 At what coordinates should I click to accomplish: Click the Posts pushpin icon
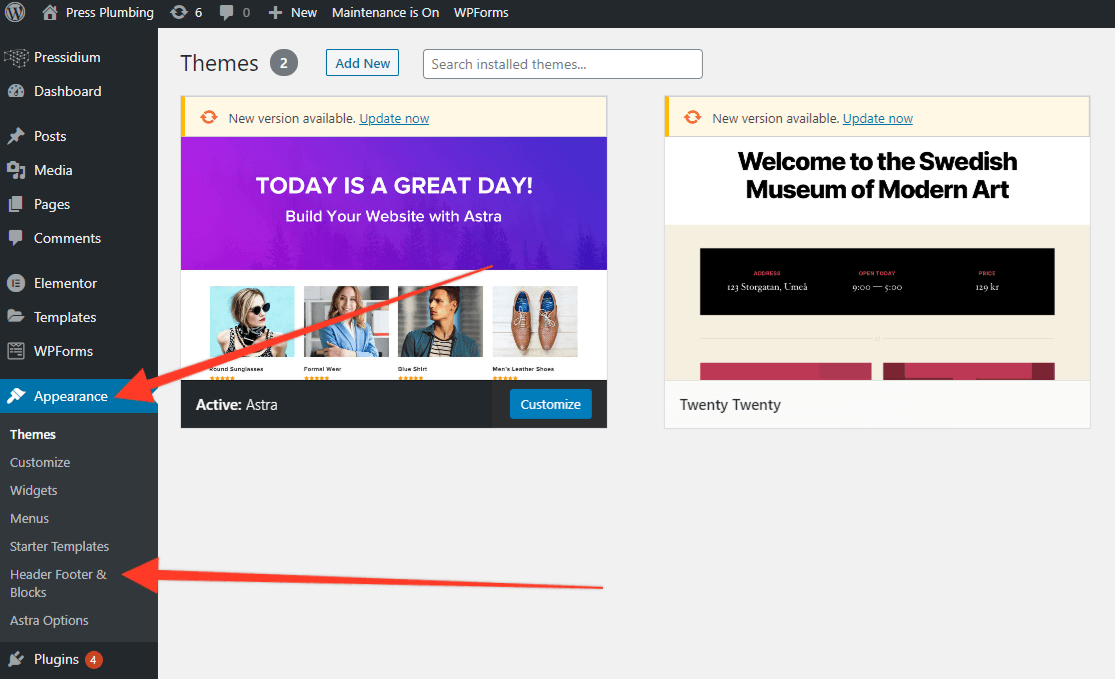pyautogui.click(x=16, y=136)
